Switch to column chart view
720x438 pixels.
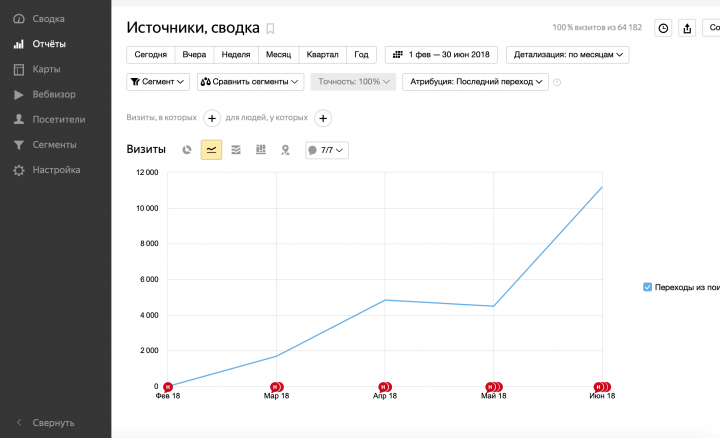tap(261, 150)
